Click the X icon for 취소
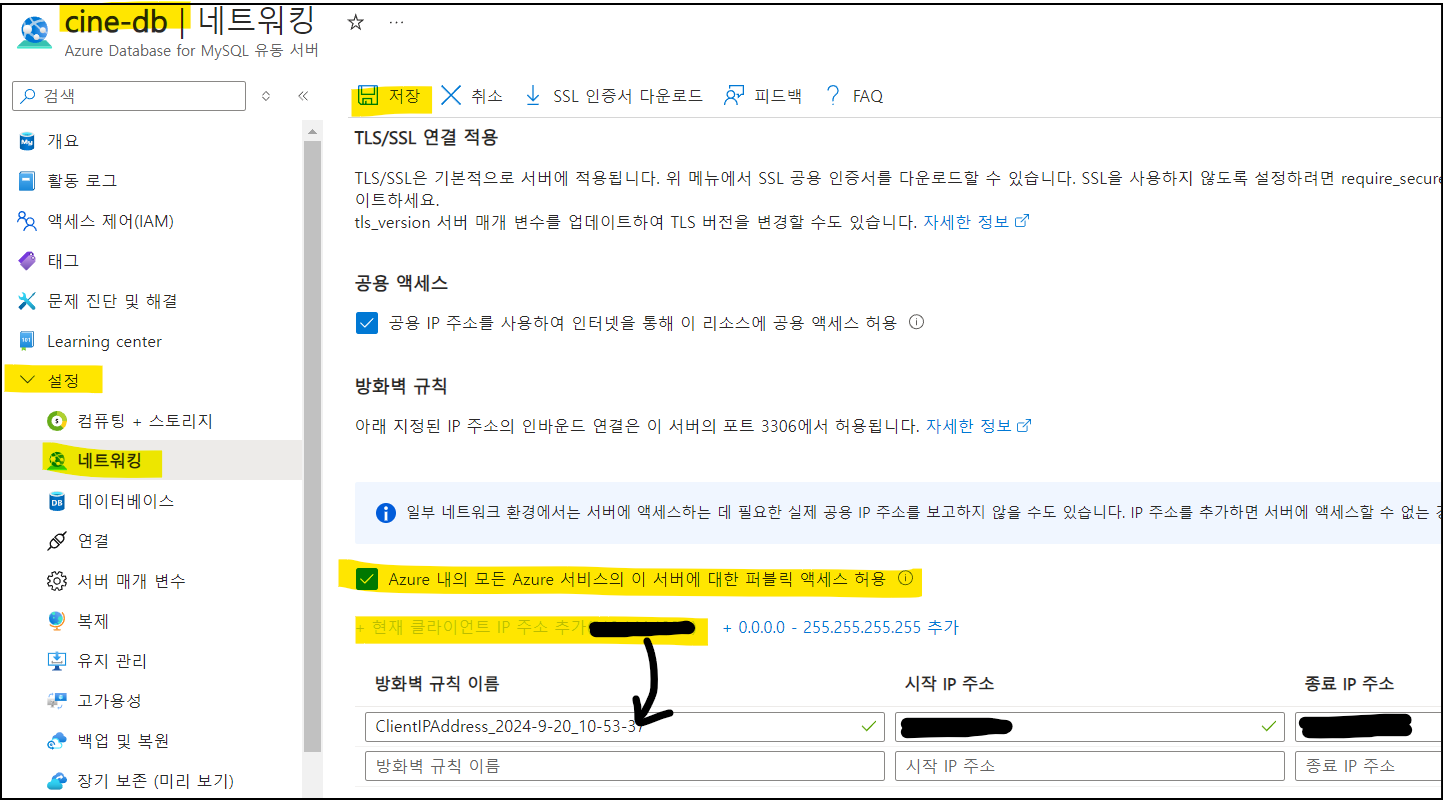 [451, 95]
